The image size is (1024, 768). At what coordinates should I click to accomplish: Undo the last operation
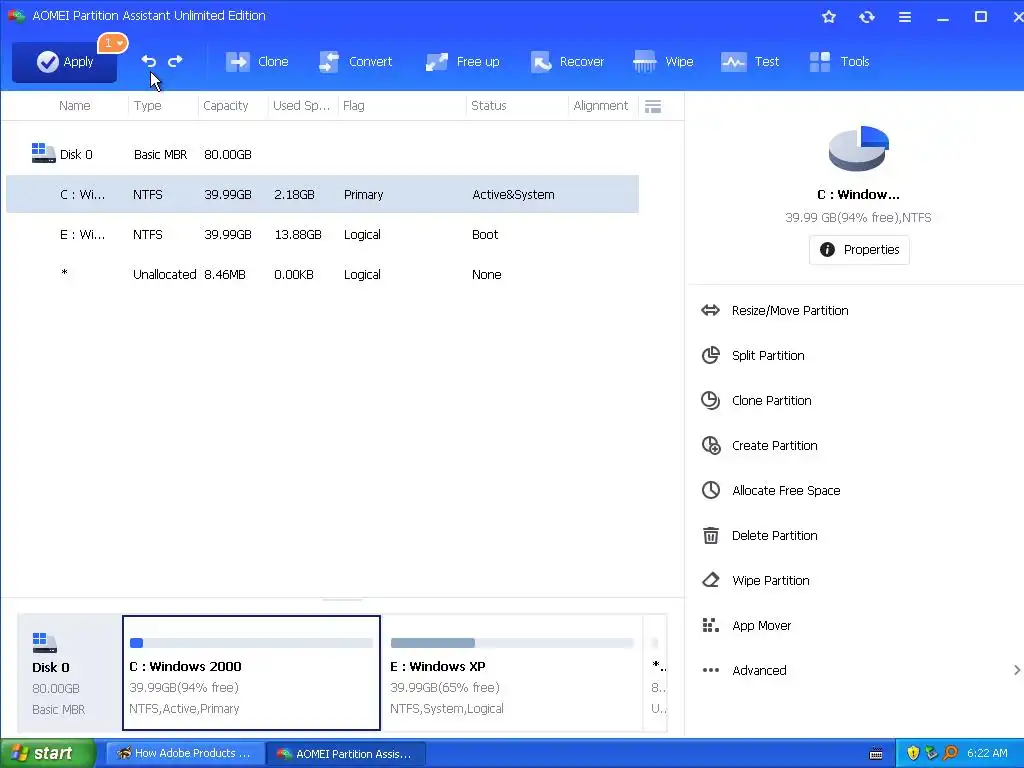pos(149,61)
